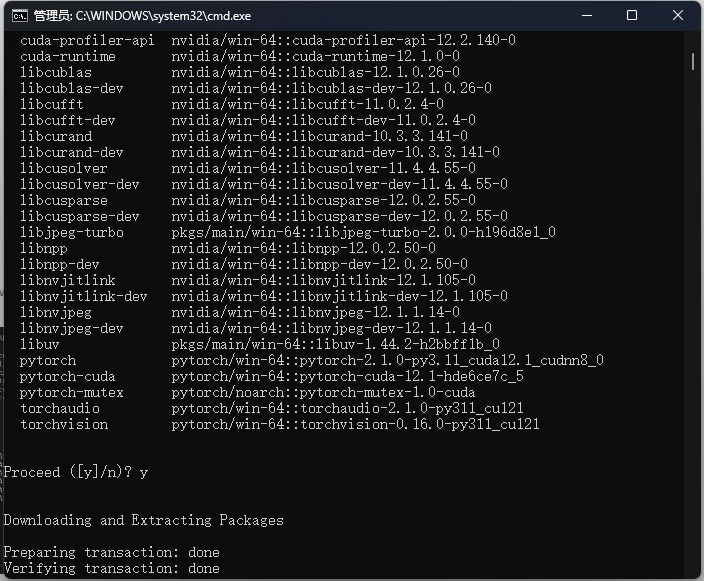Viewport: 704px width, 581px height.
Task: Click the 'cuda-profiler-api' package name
Action: (87, 40)
